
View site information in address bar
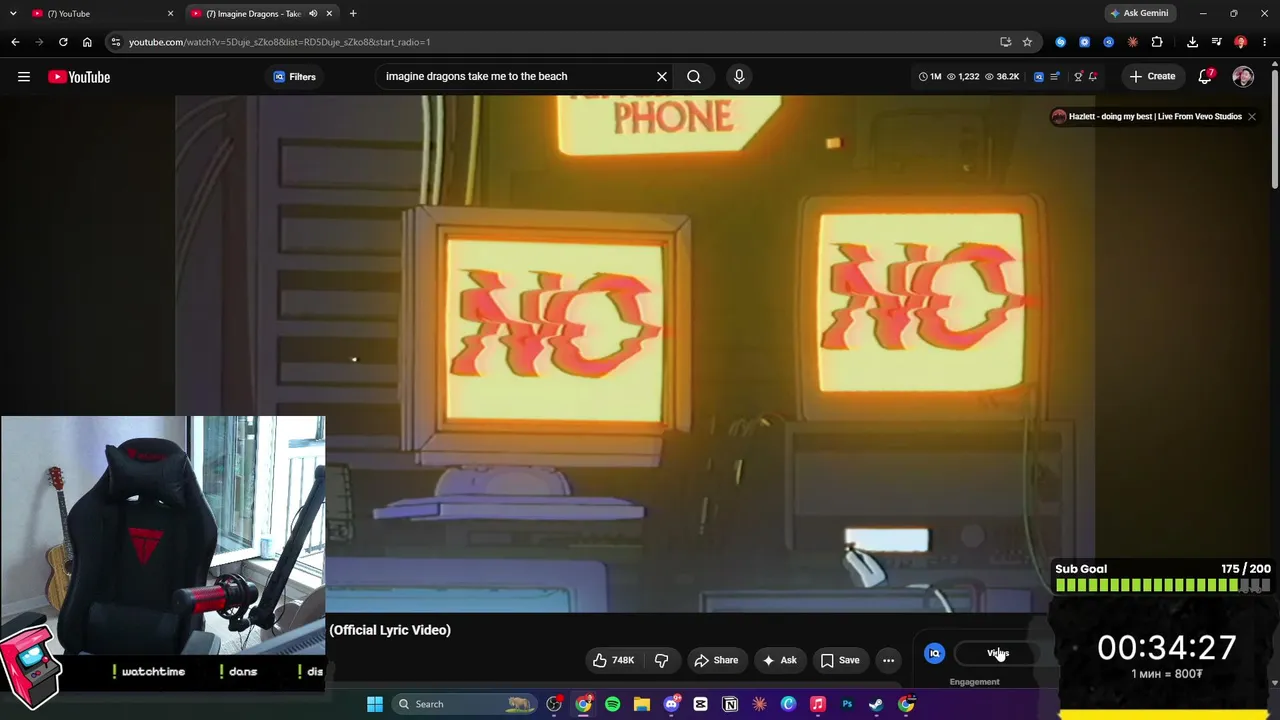[116, 42]
